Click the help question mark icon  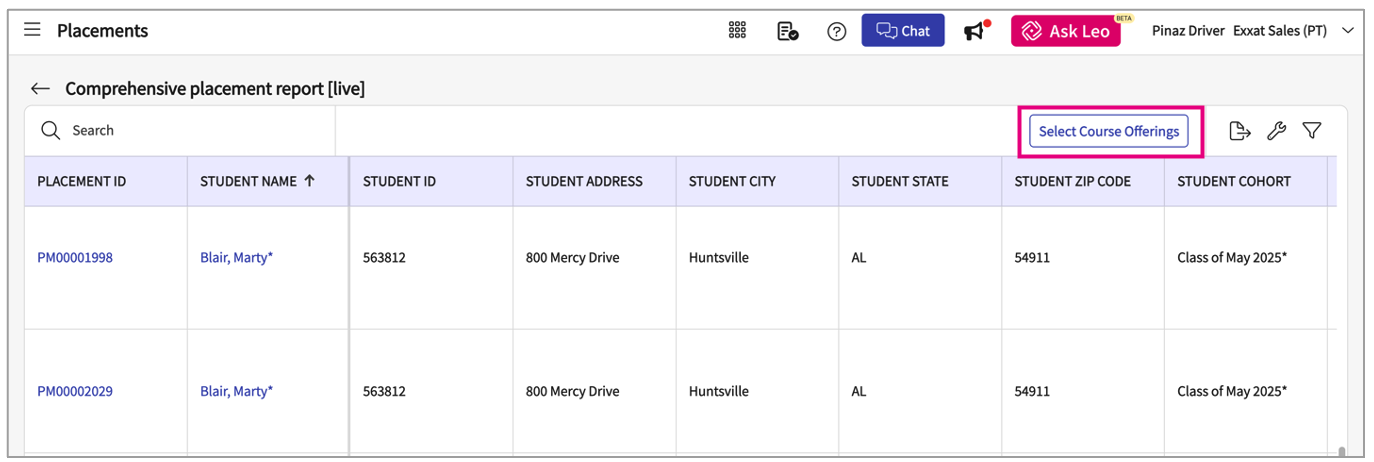click(x=837, y=31)
